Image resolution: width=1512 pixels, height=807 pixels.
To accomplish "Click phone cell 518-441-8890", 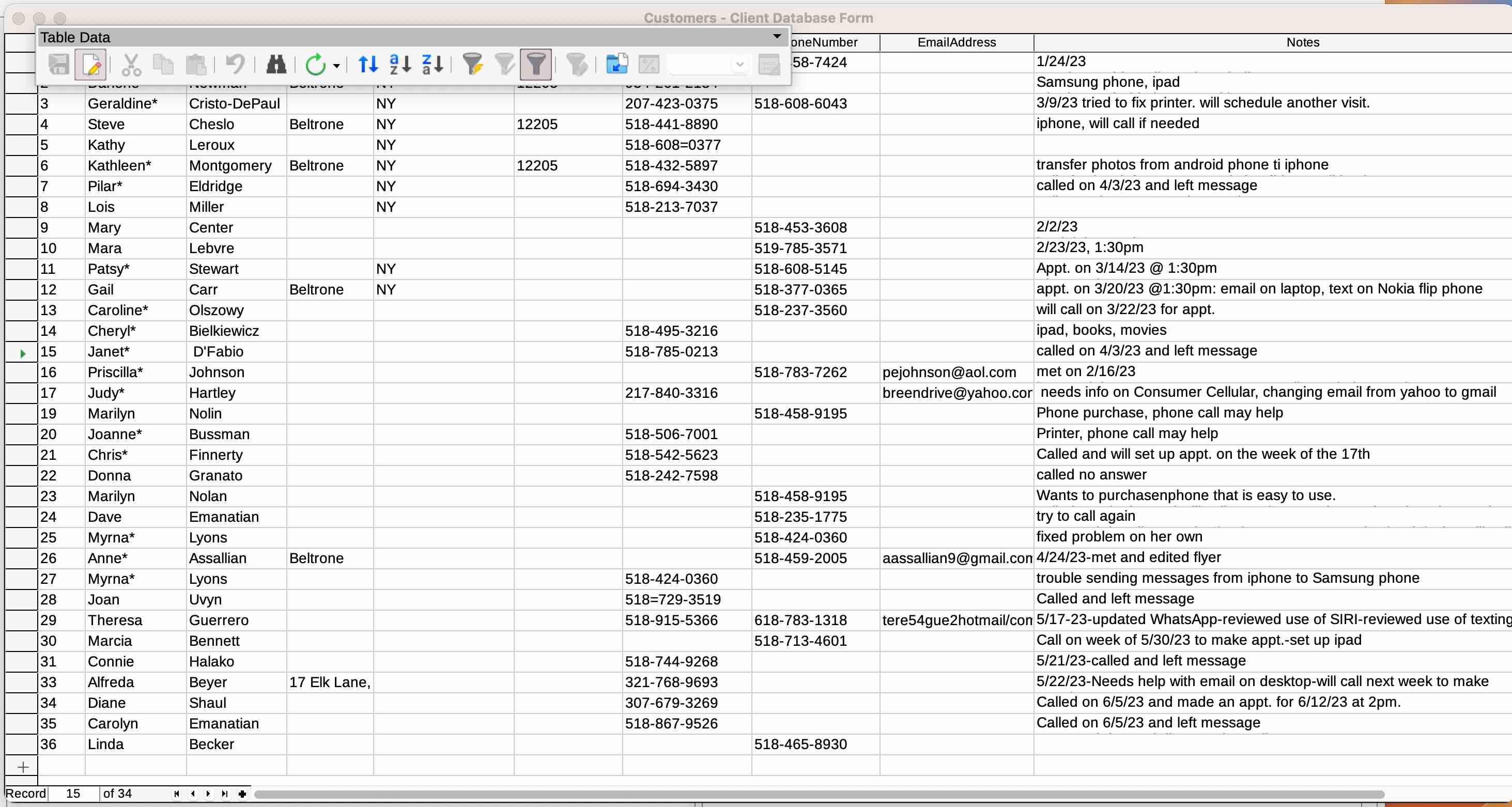I will point(687,124).
